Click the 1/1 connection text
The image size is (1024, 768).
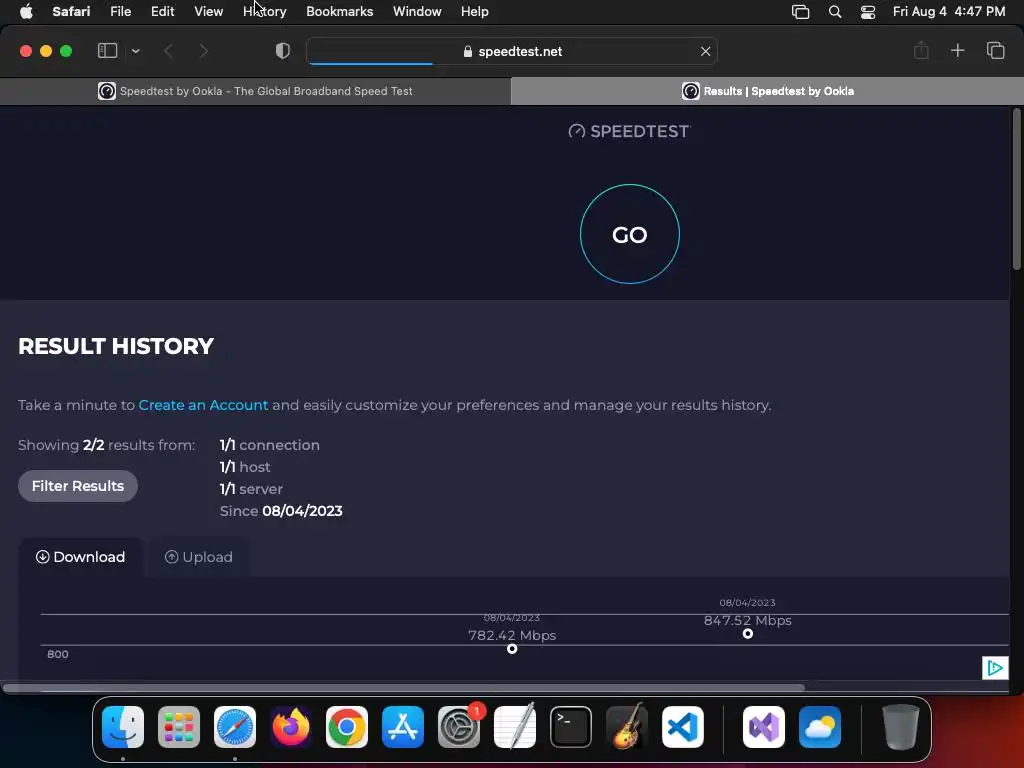(x=270, y=445)
